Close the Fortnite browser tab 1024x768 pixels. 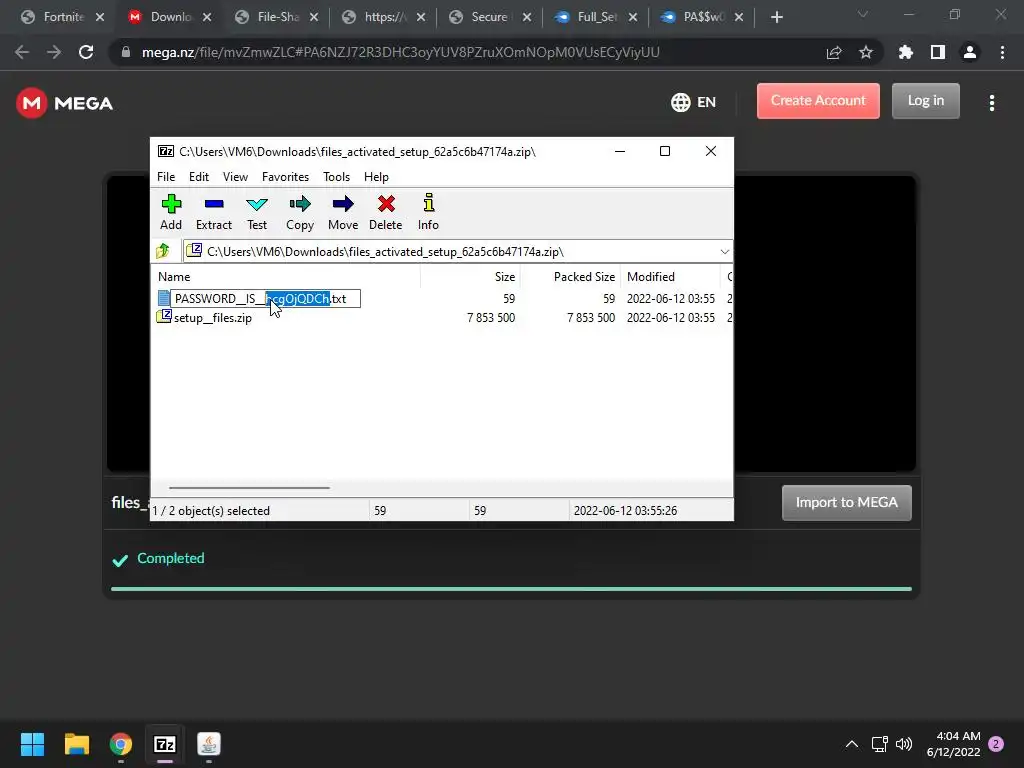(100, 17)
